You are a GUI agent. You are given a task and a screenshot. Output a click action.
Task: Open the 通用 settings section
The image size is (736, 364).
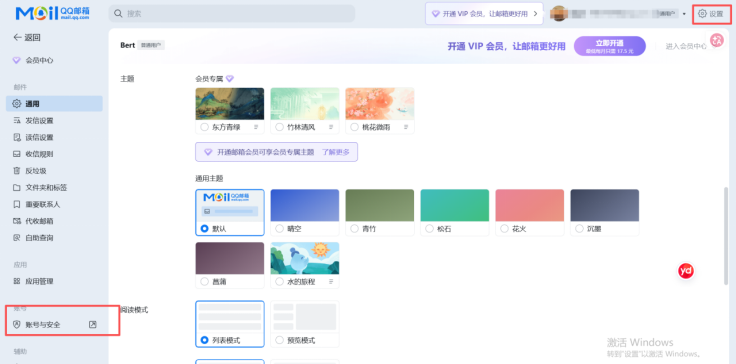tap(54, 104)
